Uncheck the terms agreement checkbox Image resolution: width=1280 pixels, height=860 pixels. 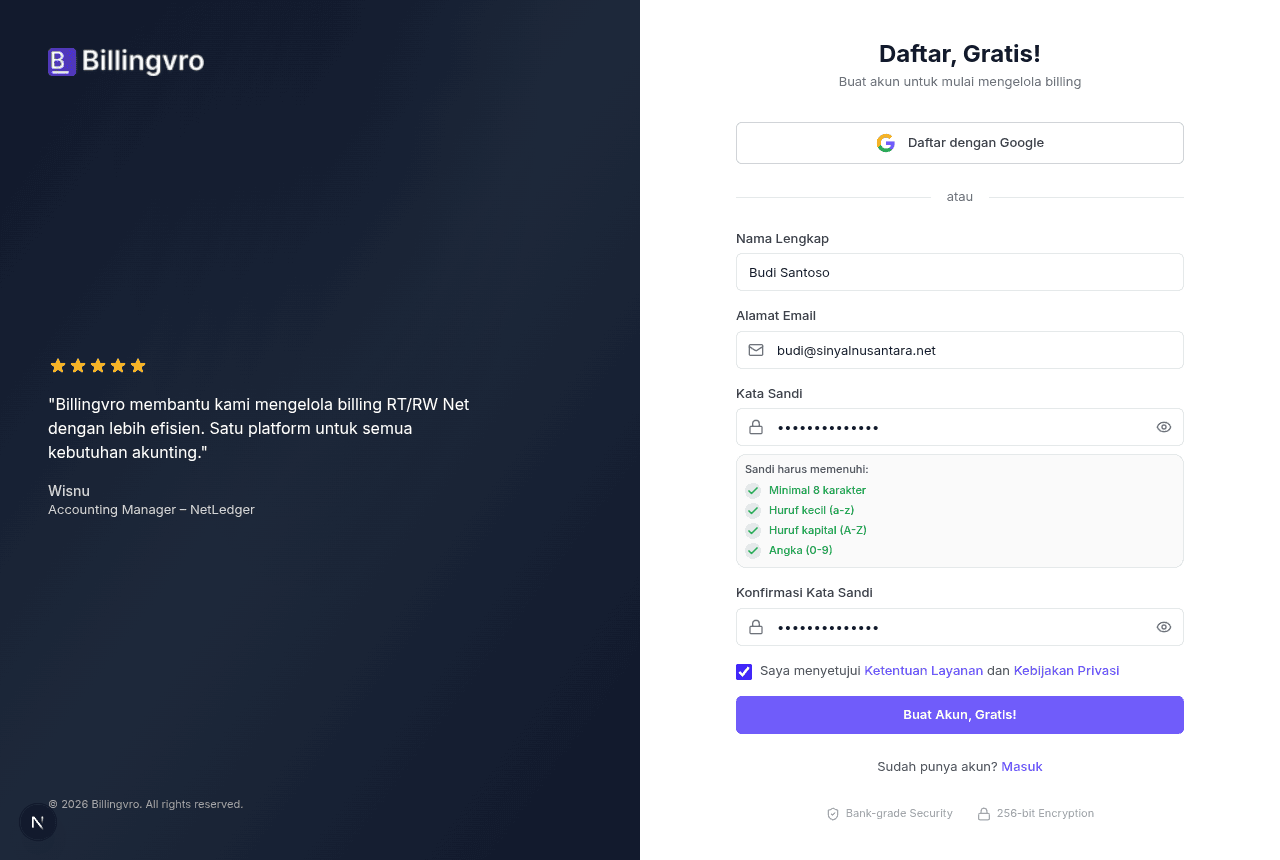point(744,672)
